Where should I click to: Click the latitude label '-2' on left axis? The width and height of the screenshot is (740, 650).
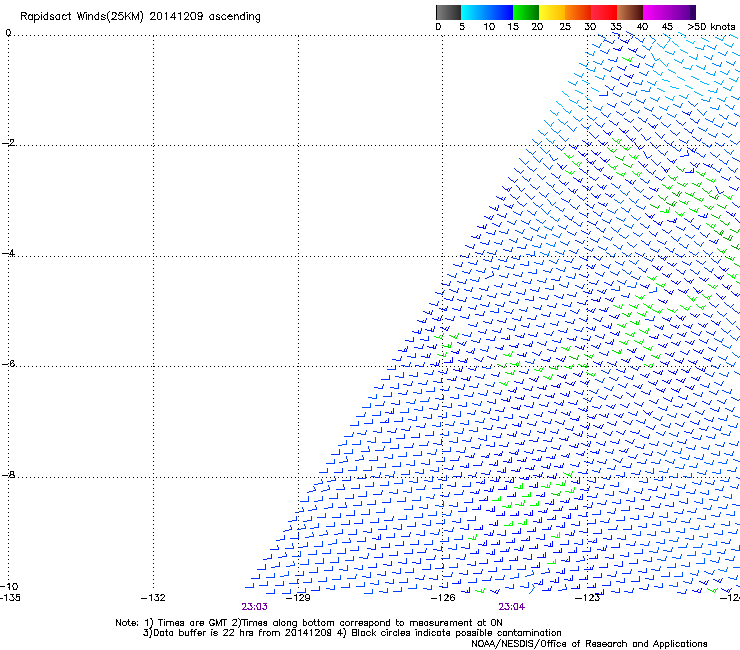[8, 143]
